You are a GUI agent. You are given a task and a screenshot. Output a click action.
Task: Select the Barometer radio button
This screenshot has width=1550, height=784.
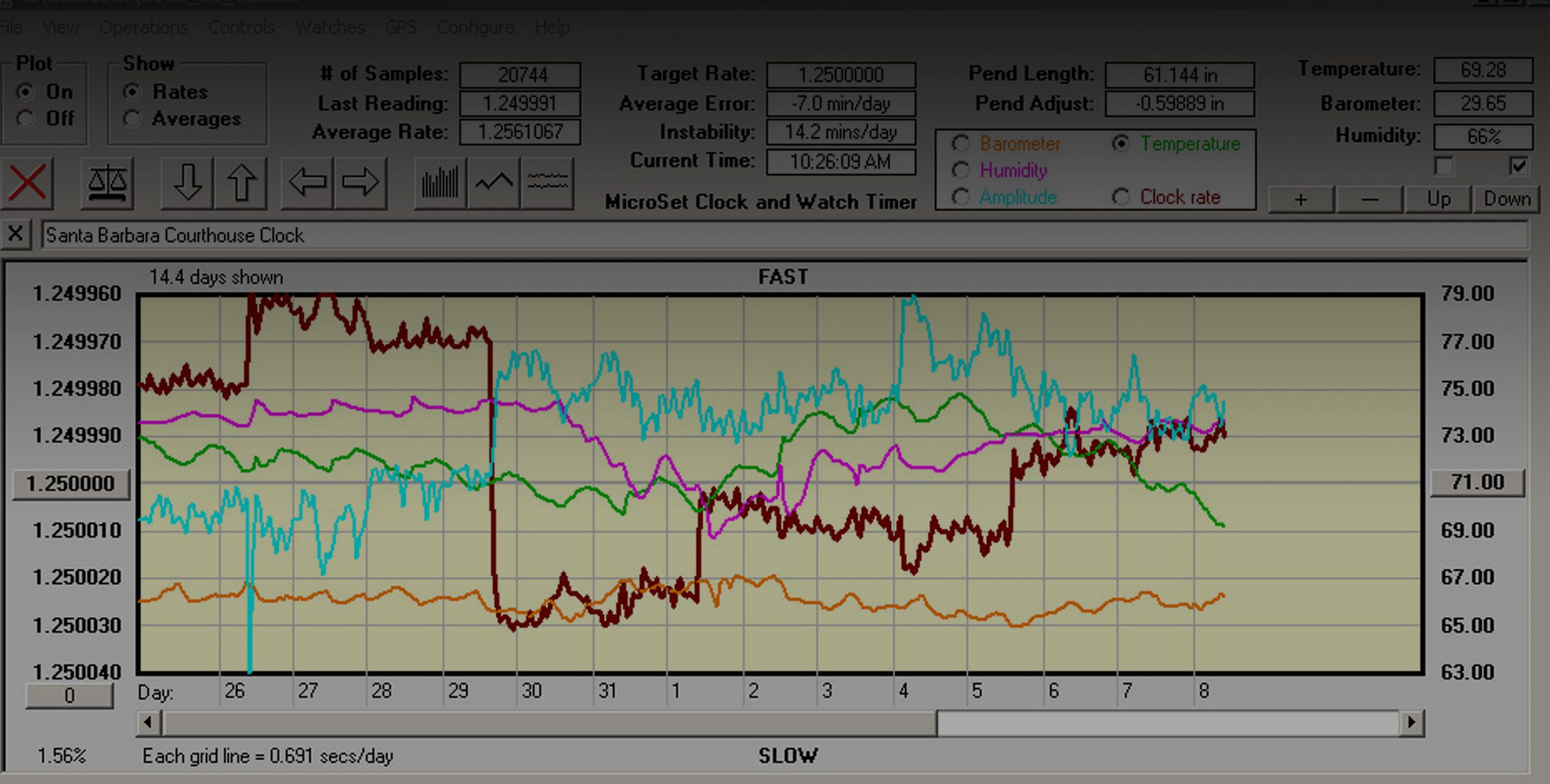click(961, 143)
